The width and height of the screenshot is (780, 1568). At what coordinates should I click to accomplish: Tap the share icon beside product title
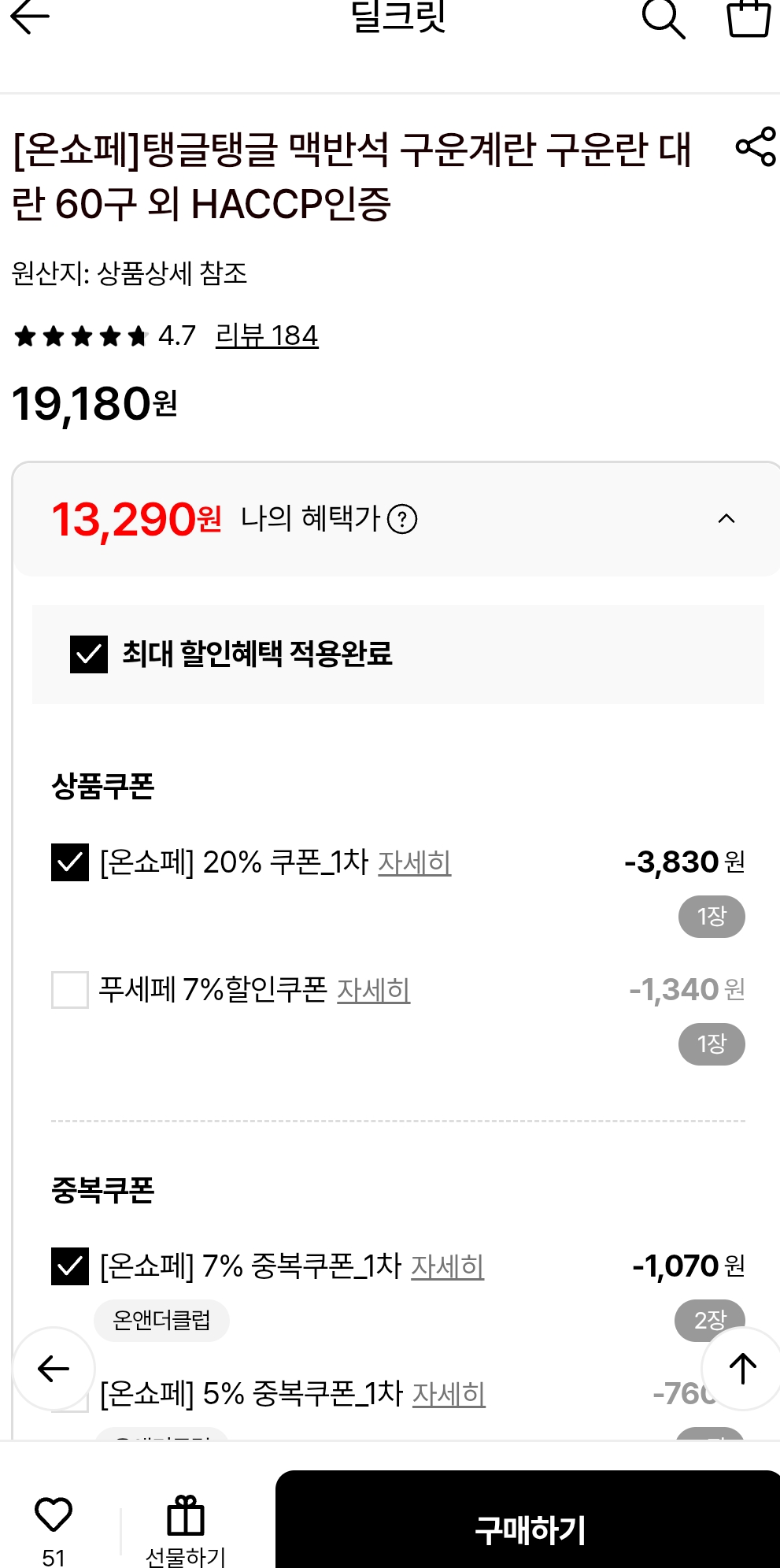point(756,146)
